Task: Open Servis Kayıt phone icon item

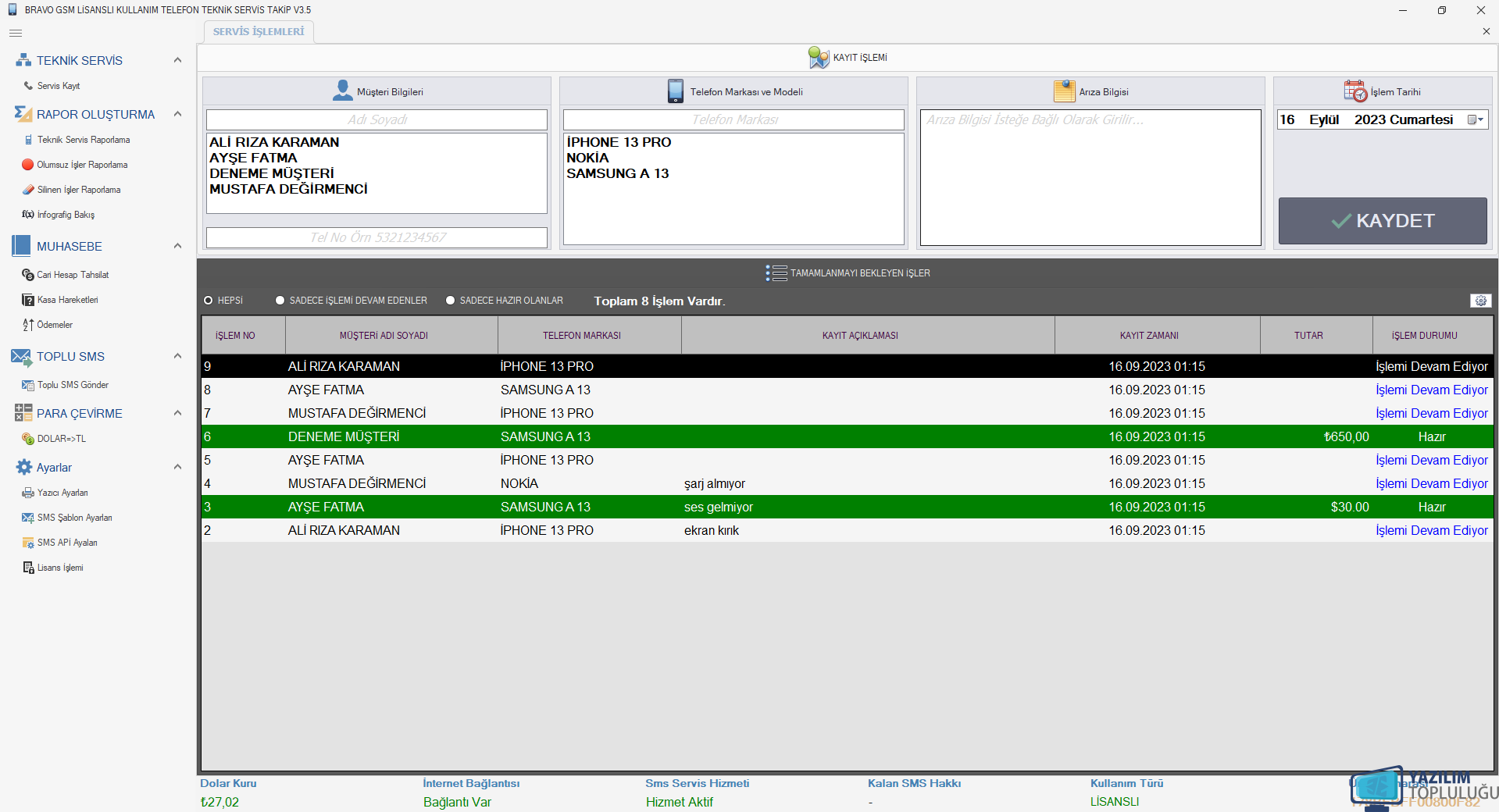Action: click(x=29, y=86)
